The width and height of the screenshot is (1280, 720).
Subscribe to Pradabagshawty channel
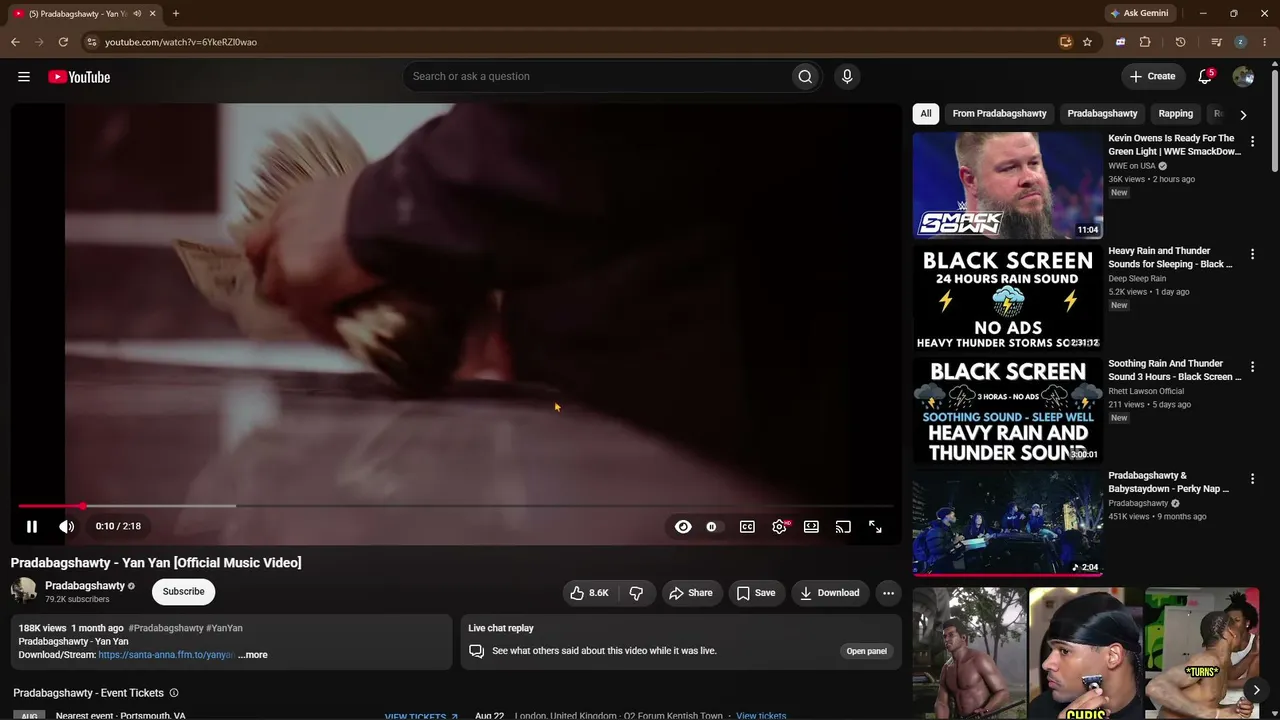click(184, 592)
